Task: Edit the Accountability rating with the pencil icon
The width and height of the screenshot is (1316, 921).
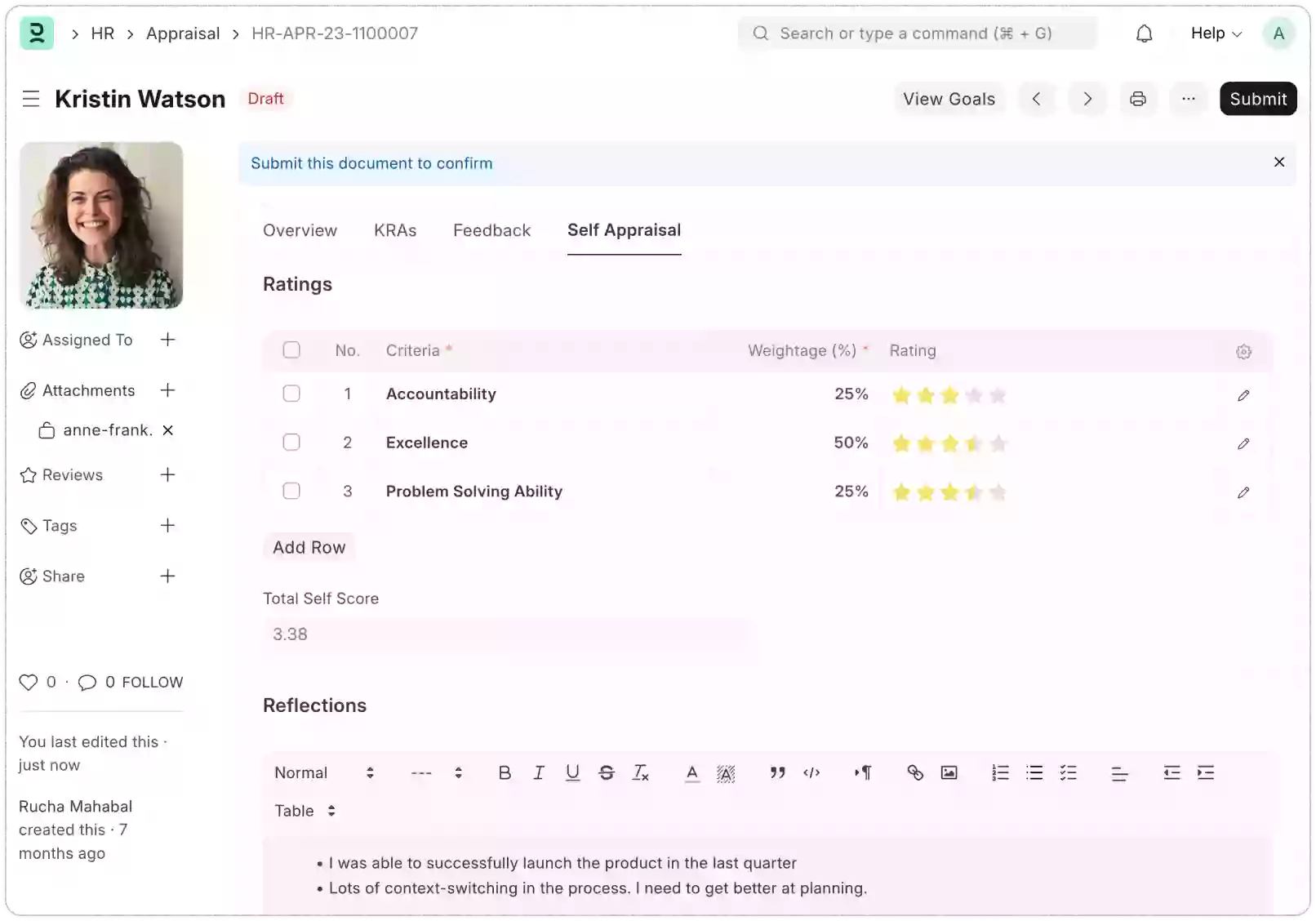Action: pos(1243,395)
